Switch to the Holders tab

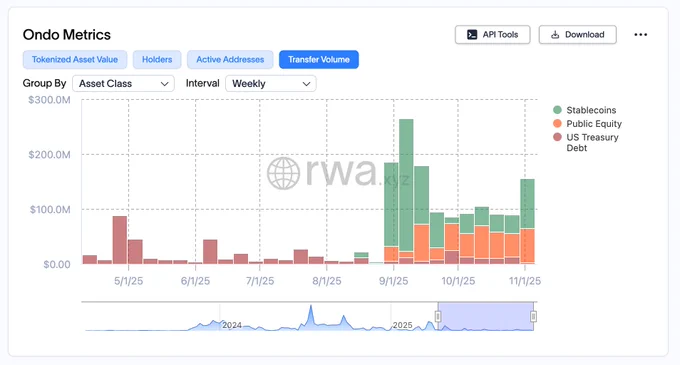[157, 59]
